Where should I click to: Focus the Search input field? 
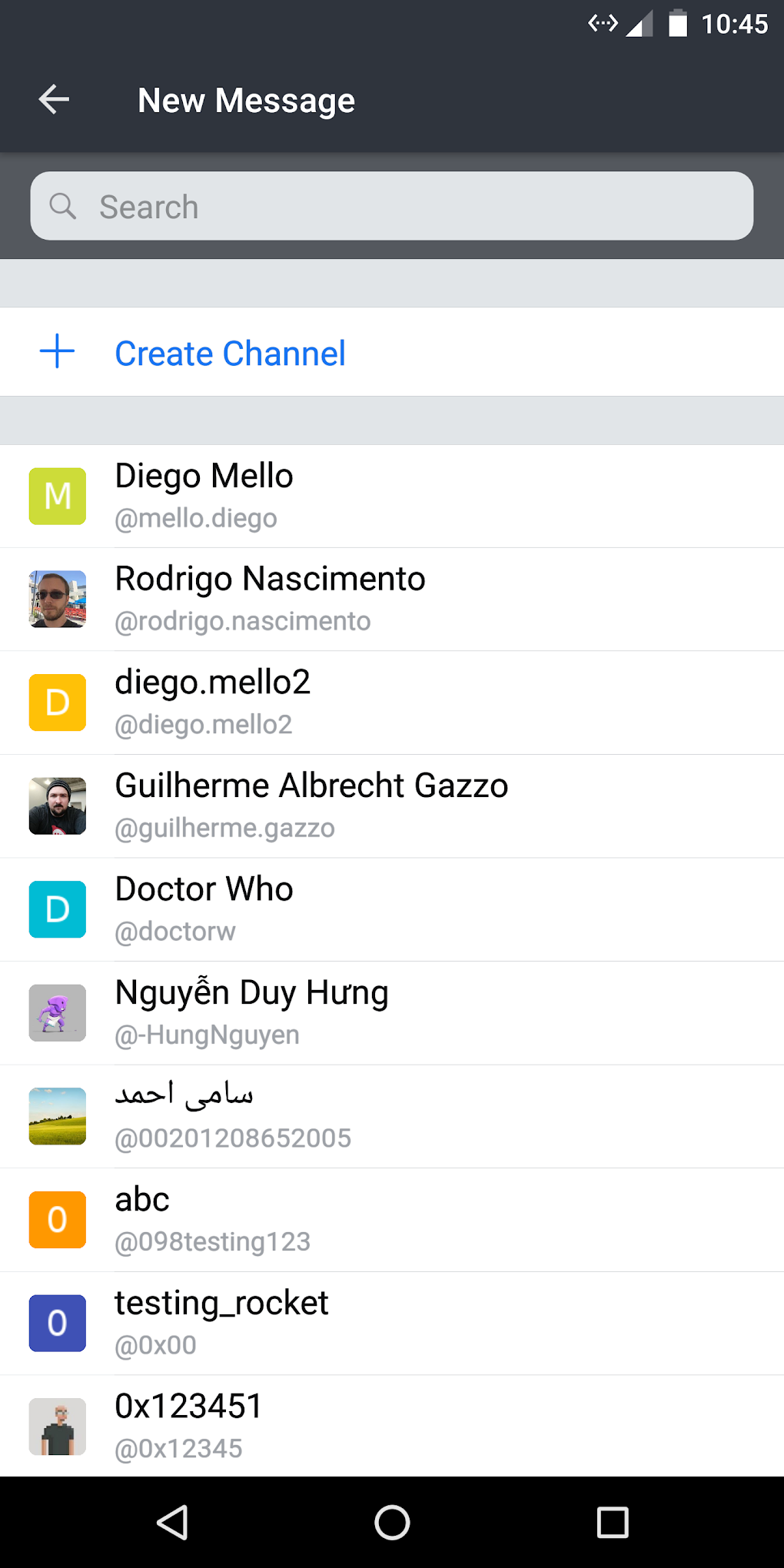click(415, 206)
